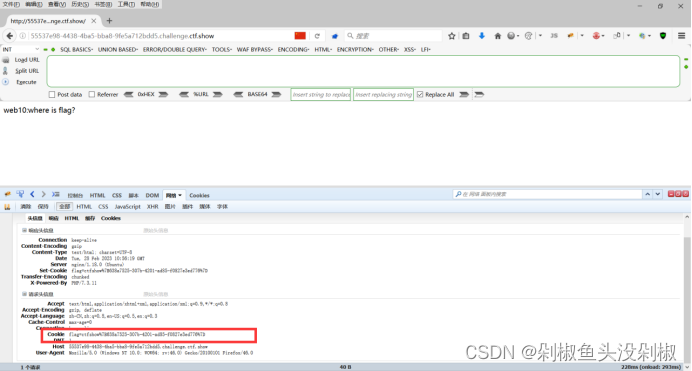Click the browser search box
The width and height of the screenshot is (692, 371).
tap(394, 36)
